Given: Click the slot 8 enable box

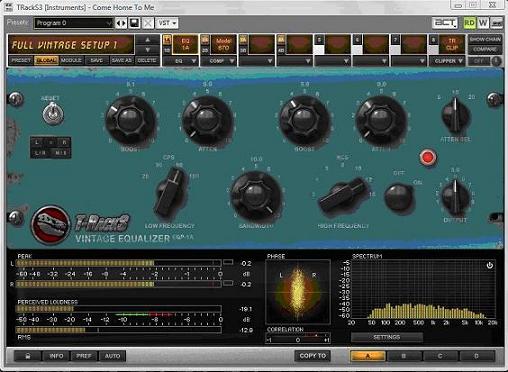Looking at the screenshot, I should coord(433,49).
